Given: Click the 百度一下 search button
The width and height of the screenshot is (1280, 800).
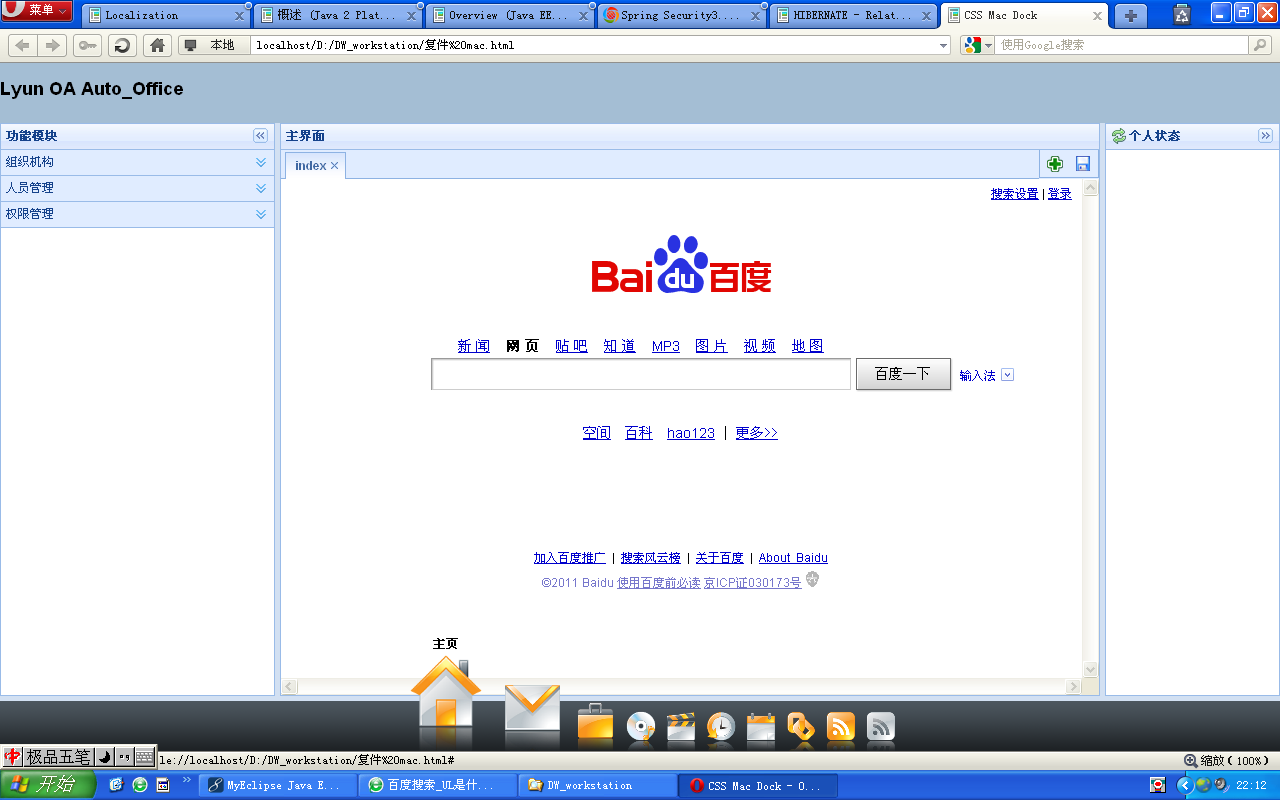Looking at the screenshot, I should [903, 374].
